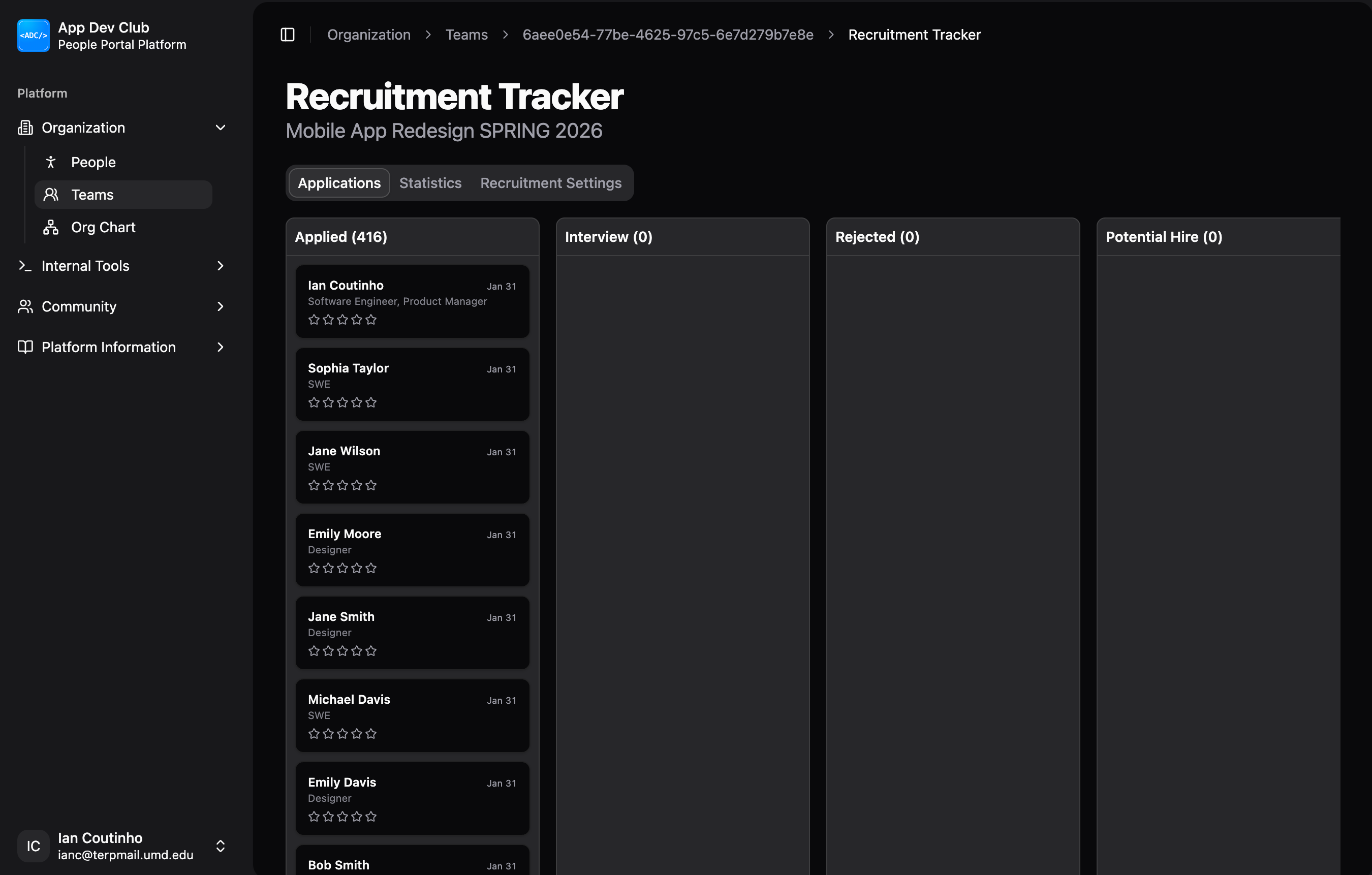The height and width of the screenshot is (875, 1372).
Task: Open the Recruitment Settings tab
Action: point(550,183)
